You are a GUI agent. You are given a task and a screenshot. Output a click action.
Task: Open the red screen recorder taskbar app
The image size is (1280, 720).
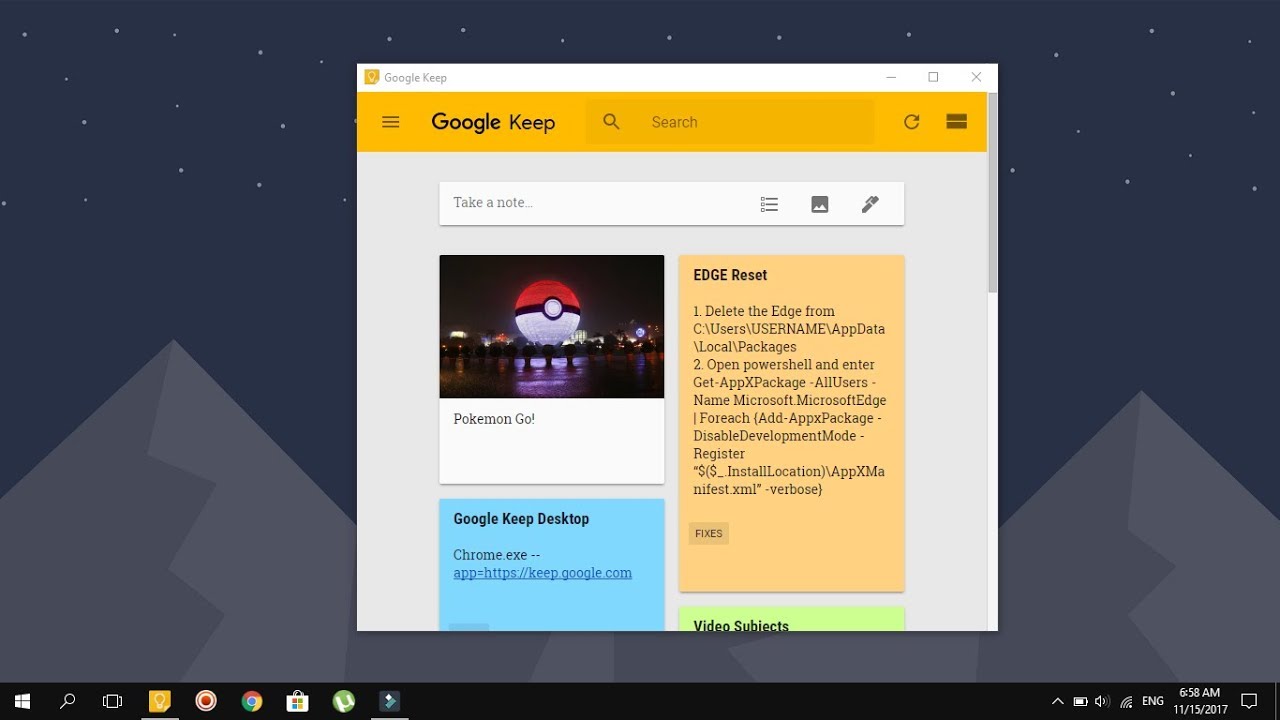206,701
